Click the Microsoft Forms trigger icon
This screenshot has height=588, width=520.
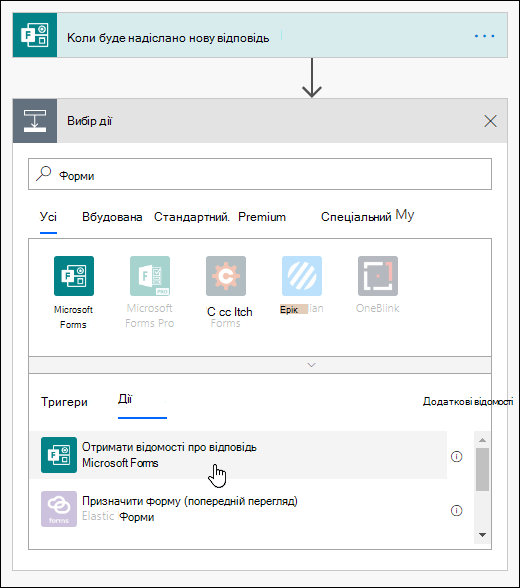click(35, 35)
